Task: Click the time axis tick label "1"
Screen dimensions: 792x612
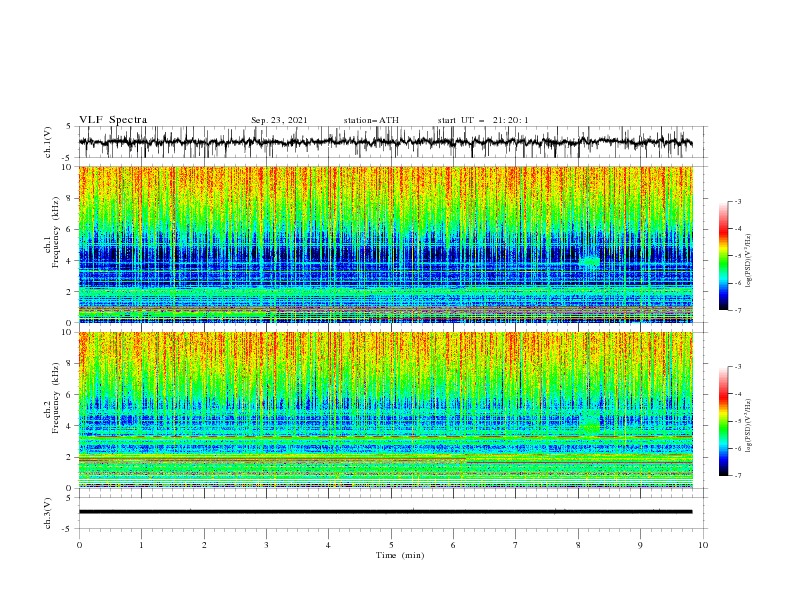Action: (141, 545)
